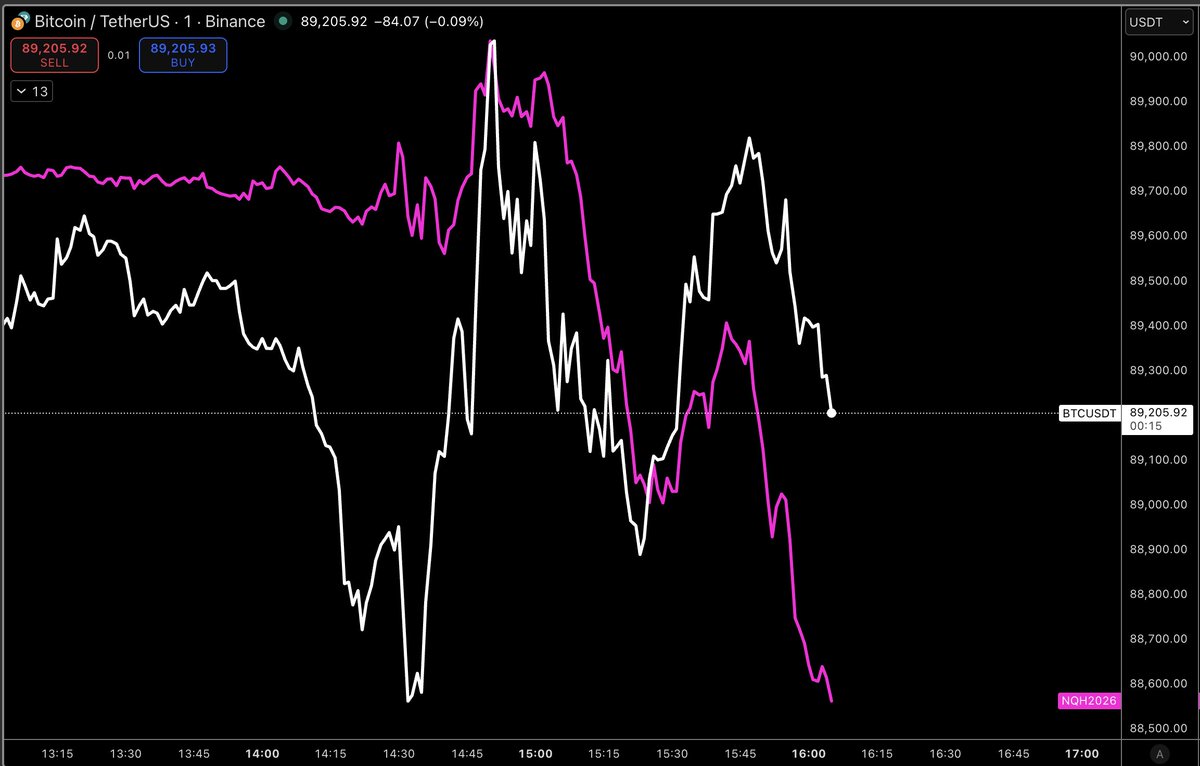Click 15:00 on the time axis
The width and height of the screenshot is (1200, 766).
[536, 754]
